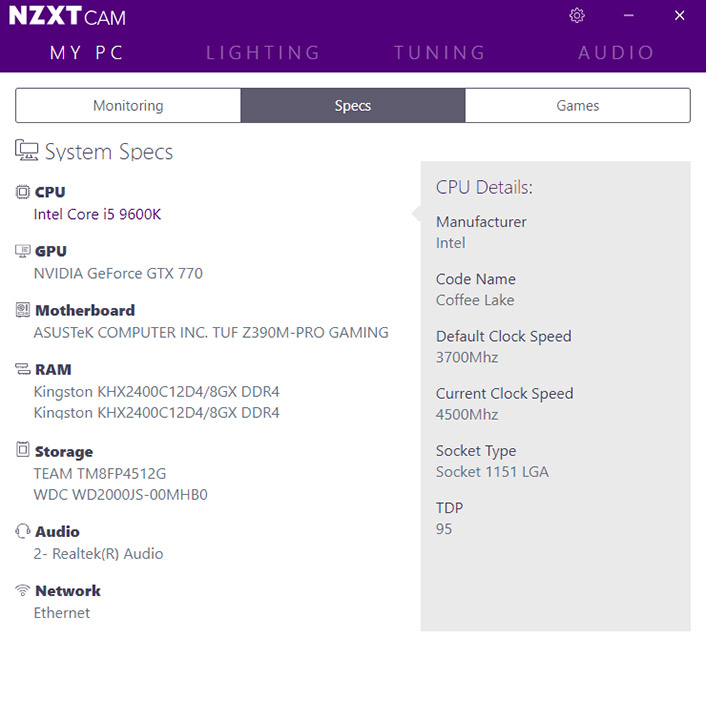The width and height of the screenshot is (706, 720).
Task: Click the CPU chip icon
Action: [23, 192]
